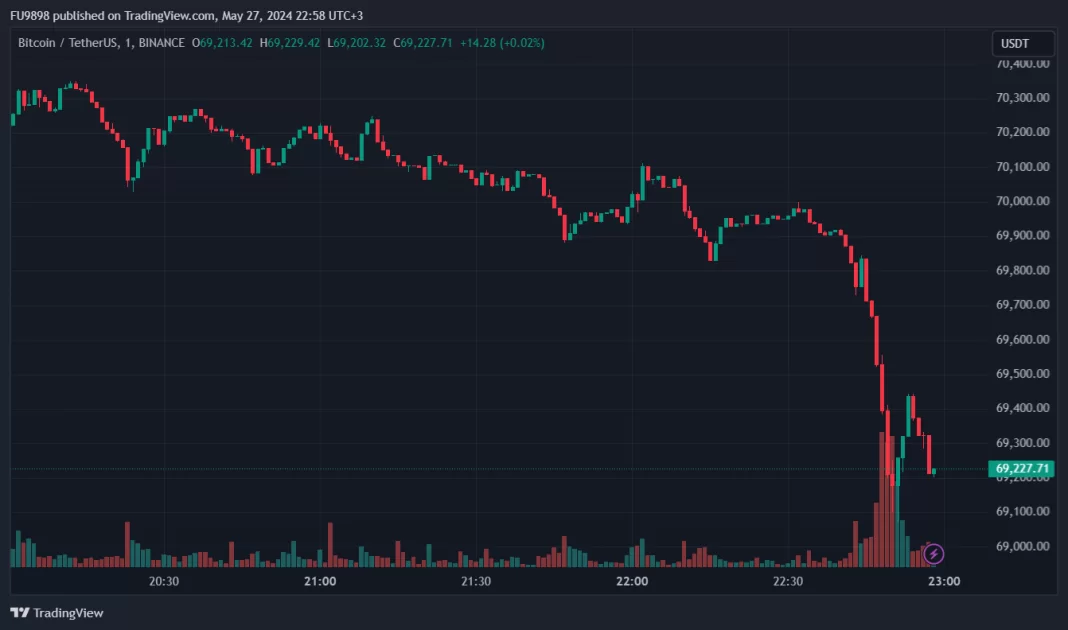Select the 22:00 time axis marker
Screen dimensions: 1068x630
[632, 581]
